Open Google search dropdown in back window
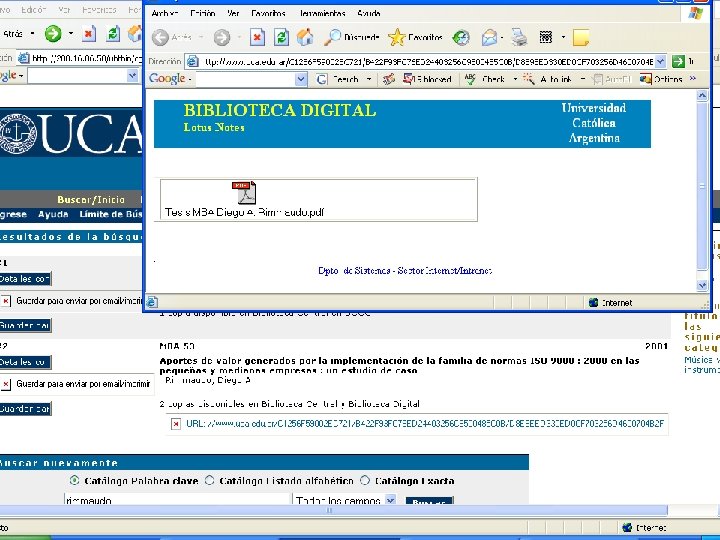Viewport: 720px width, 540px height. tap(132, 75)
